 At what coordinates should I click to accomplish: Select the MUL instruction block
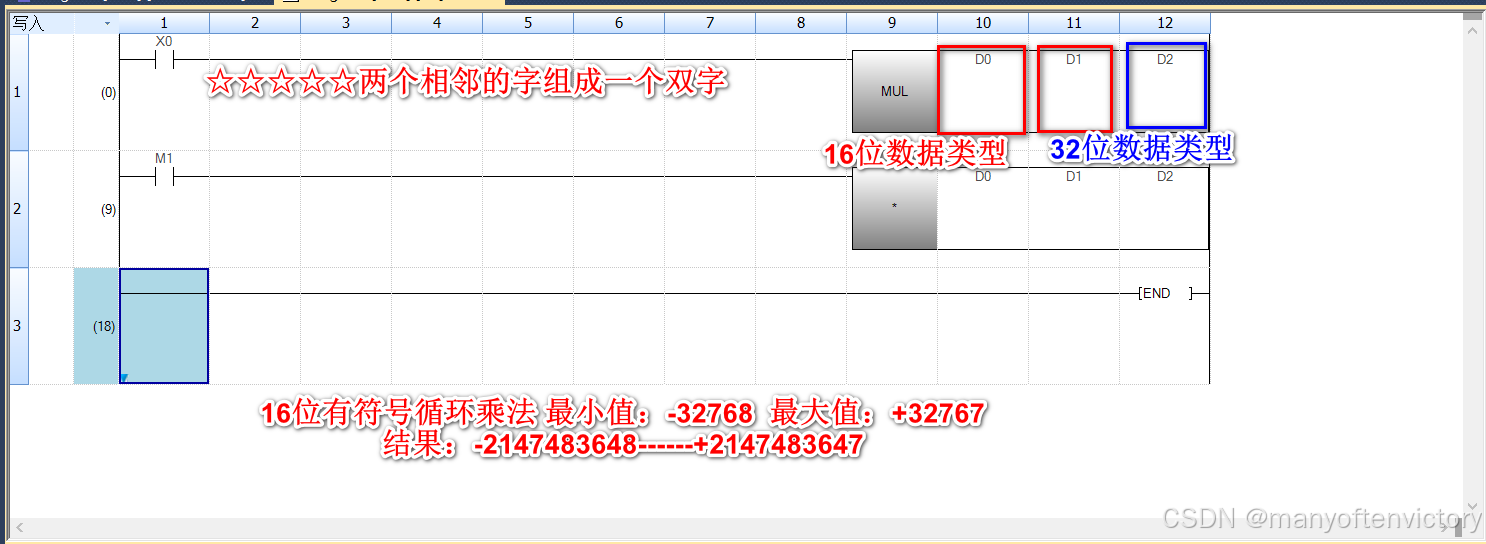tap(895, 91)
